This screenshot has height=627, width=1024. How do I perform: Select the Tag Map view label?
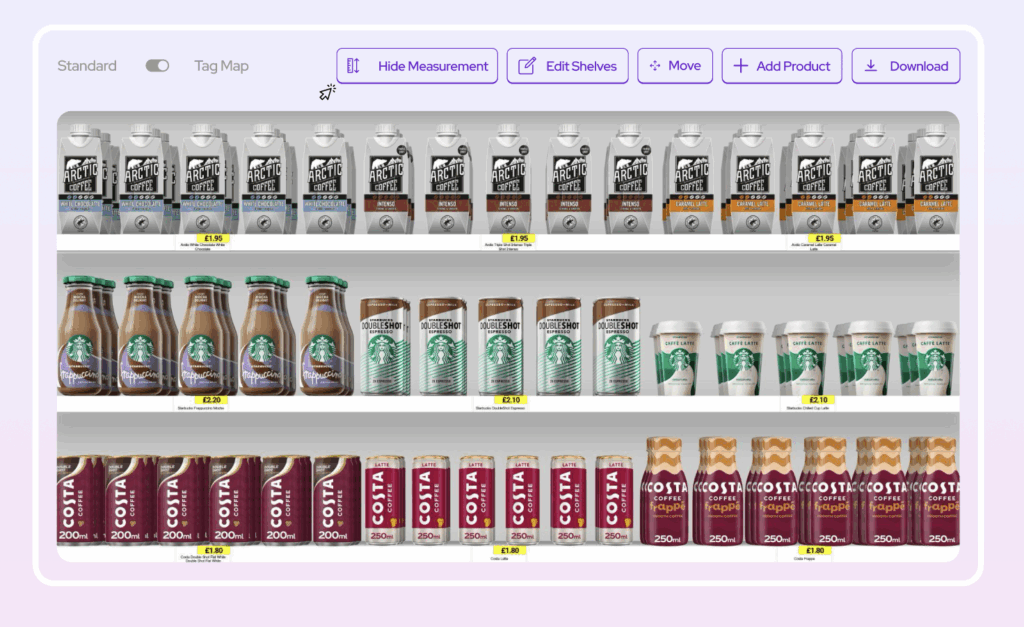pyautogui.click(x=221, y=66)
